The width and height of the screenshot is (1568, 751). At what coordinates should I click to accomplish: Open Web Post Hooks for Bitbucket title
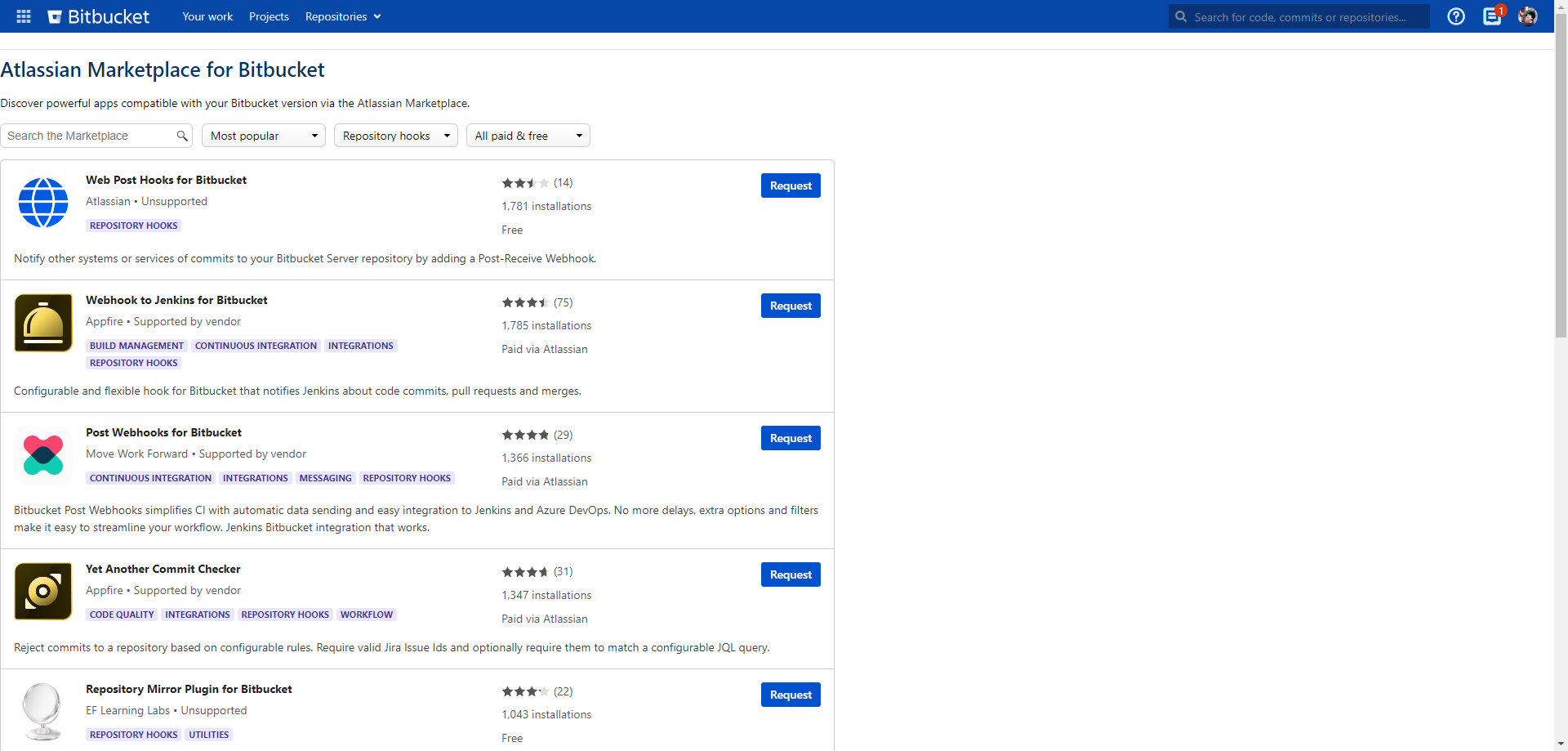coord(166,180)
